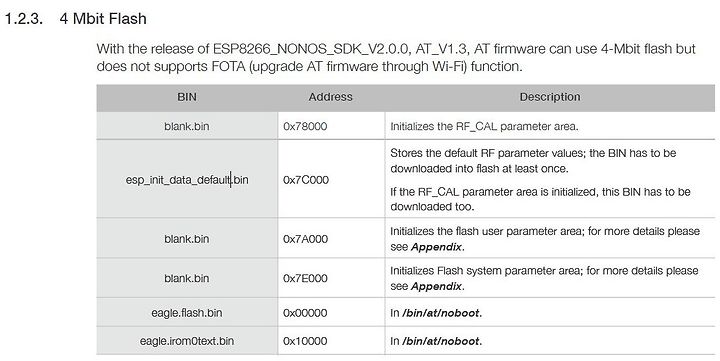Click the Description column header
Screen dimensions: 720x361
pos(550,97)
